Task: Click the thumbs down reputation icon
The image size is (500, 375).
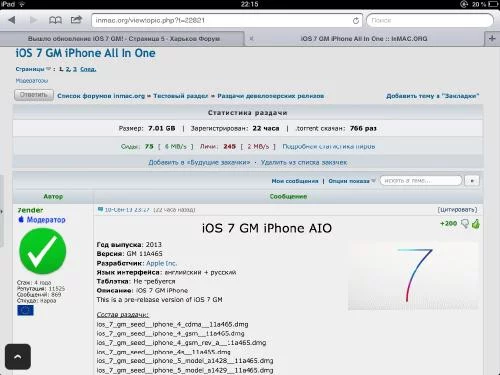Action: tap(464, 224)
